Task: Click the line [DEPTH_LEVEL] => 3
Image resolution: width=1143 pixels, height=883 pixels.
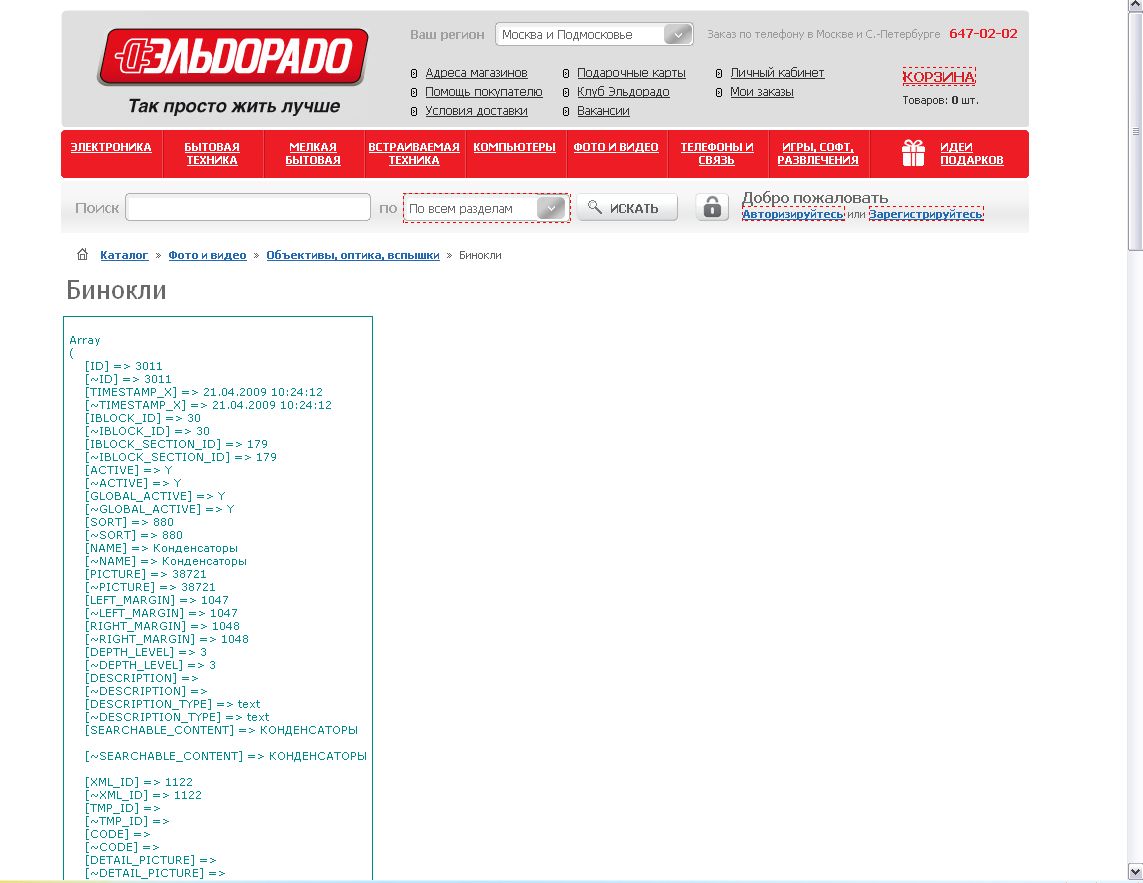Action: point(145,652)
